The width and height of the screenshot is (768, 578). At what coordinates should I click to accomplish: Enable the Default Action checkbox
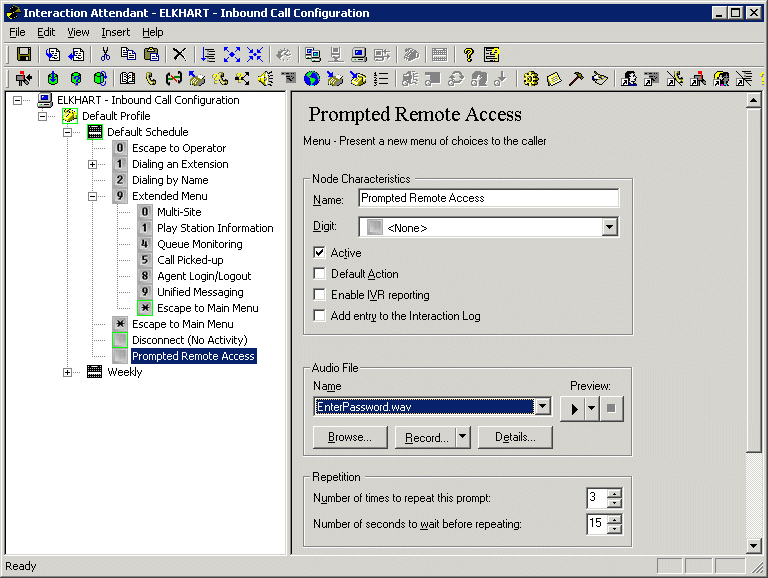pyautogui.click(x=320, y=274)
